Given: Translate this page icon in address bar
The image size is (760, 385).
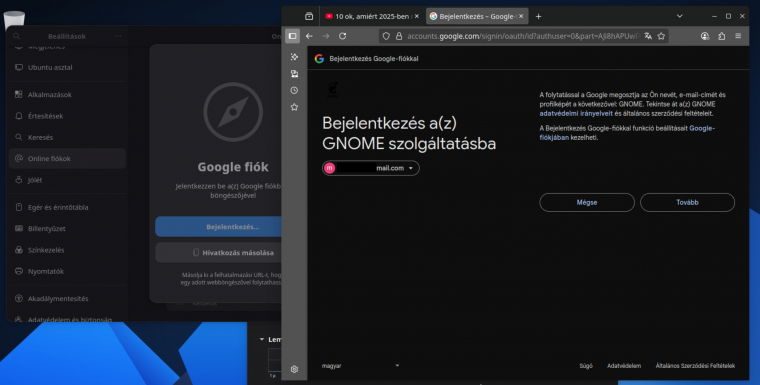Looking at the screenshot, I should (x=648, y=36).
